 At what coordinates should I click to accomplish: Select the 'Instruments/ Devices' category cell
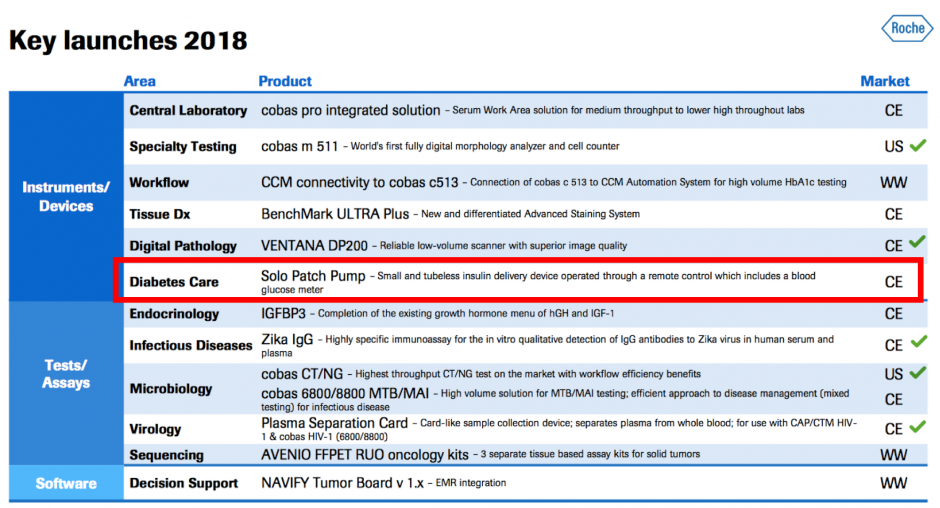pyautogui.click(x=66, y=196)
